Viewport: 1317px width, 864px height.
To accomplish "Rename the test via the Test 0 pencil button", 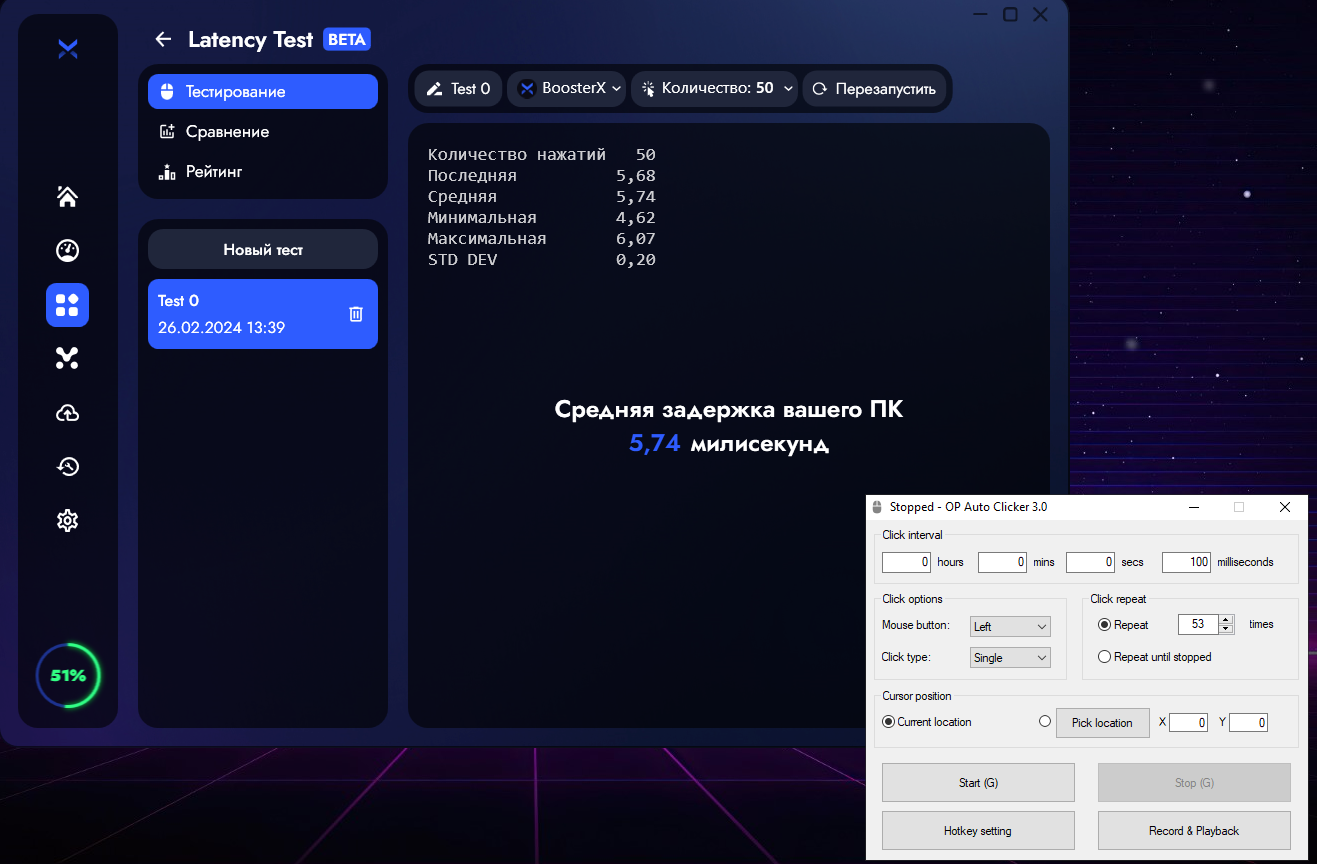I will coord(459,89).
